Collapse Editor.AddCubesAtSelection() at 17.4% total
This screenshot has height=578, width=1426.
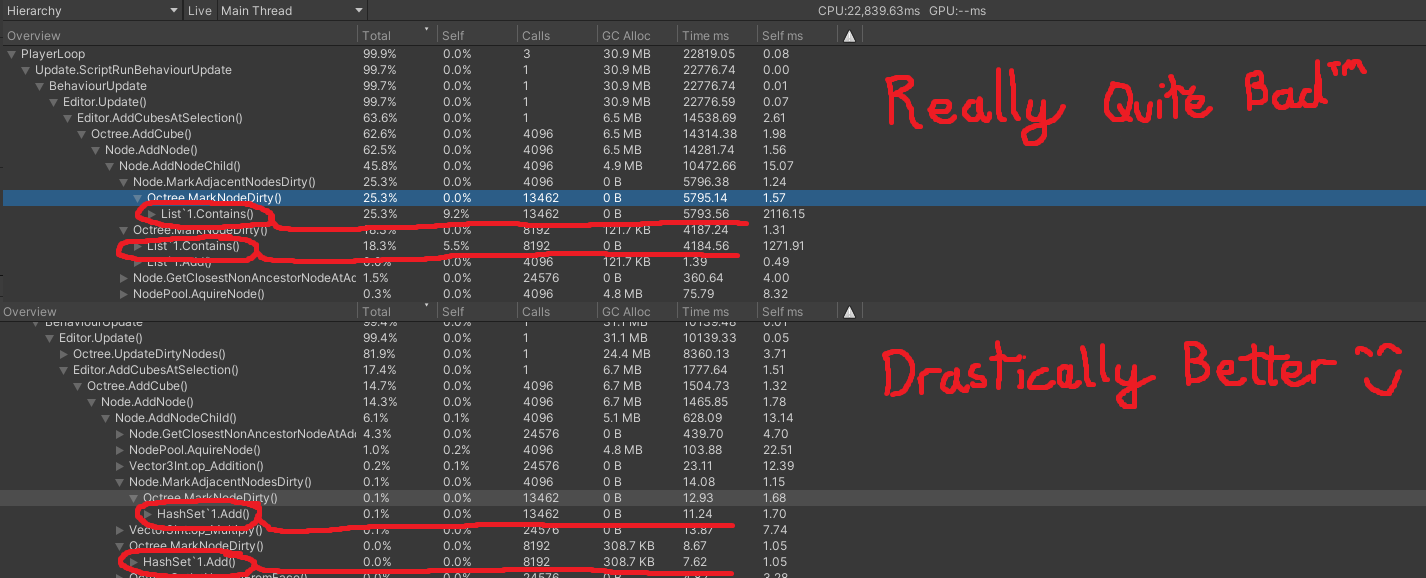click(64, 370)
